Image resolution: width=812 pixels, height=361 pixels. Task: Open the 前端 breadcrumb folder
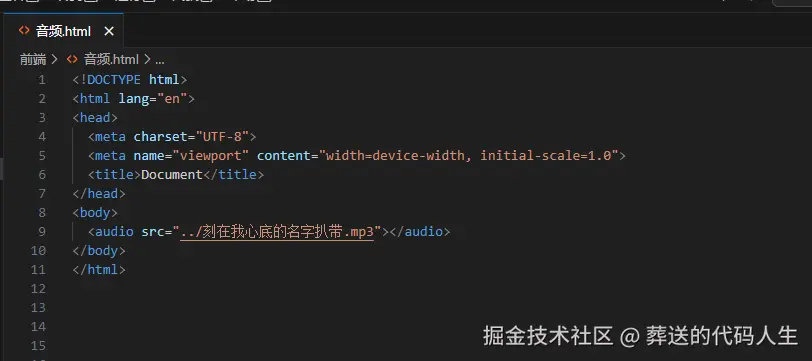point(33,60)
